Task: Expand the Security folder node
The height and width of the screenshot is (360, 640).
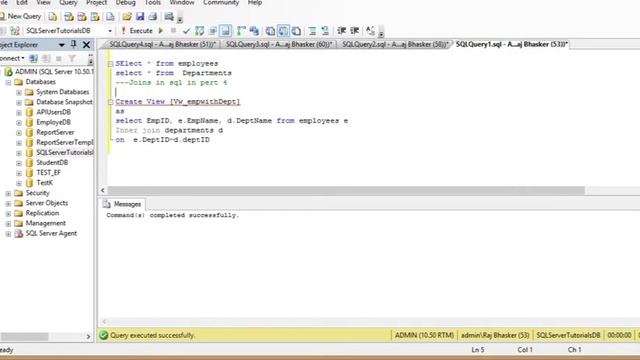Action: click(8, 193)
